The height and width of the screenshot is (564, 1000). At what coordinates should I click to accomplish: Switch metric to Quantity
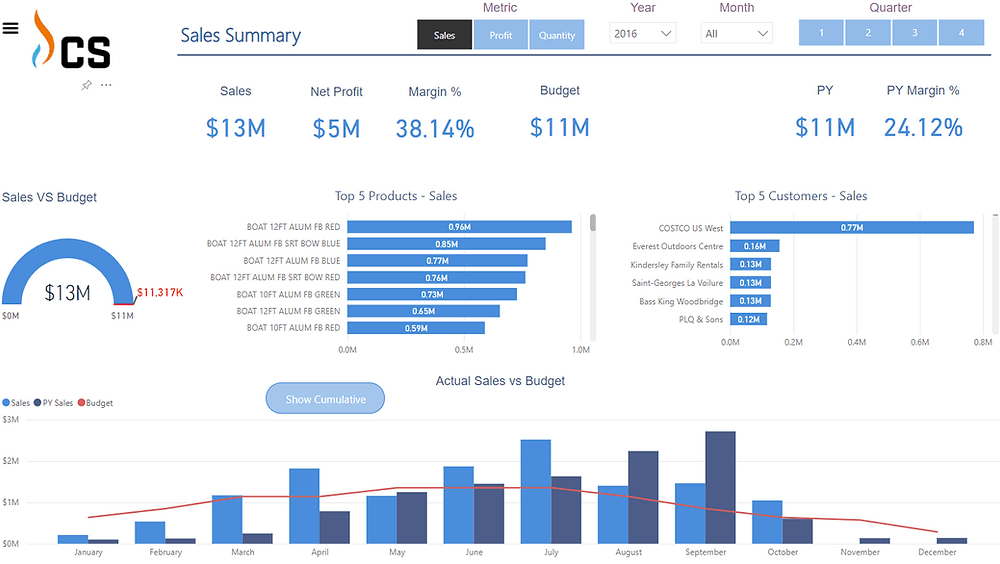coord(557,35)
